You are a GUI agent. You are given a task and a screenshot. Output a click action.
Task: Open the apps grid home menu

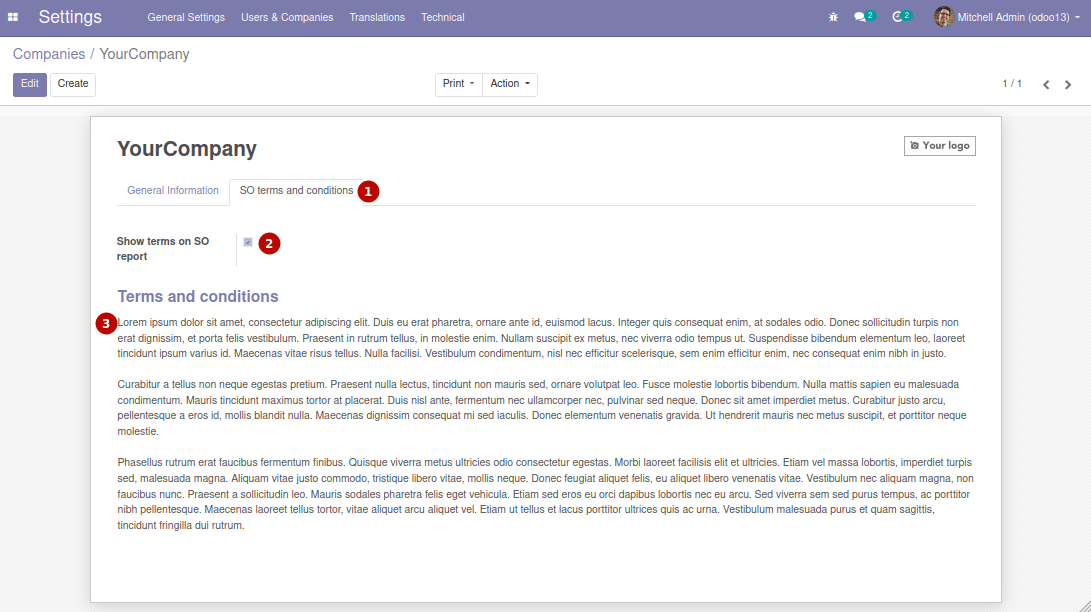[13, 17]
